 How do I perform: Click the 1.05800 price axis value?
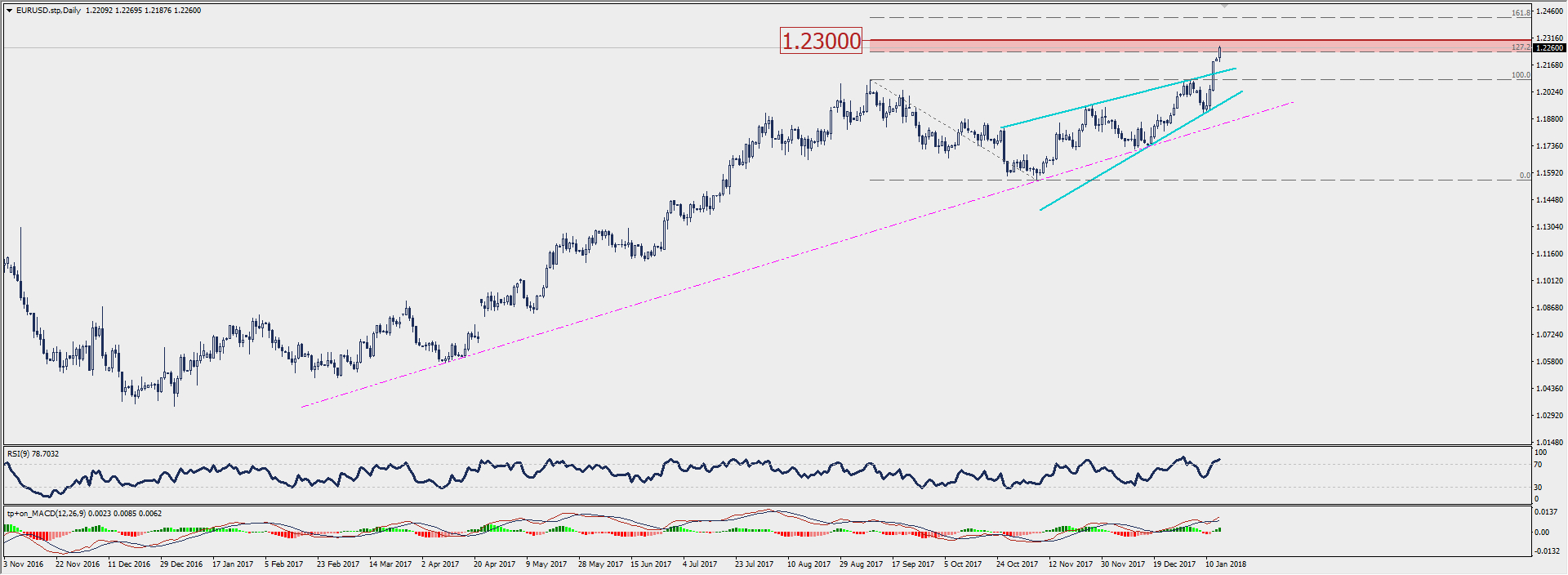[1550, 362]
